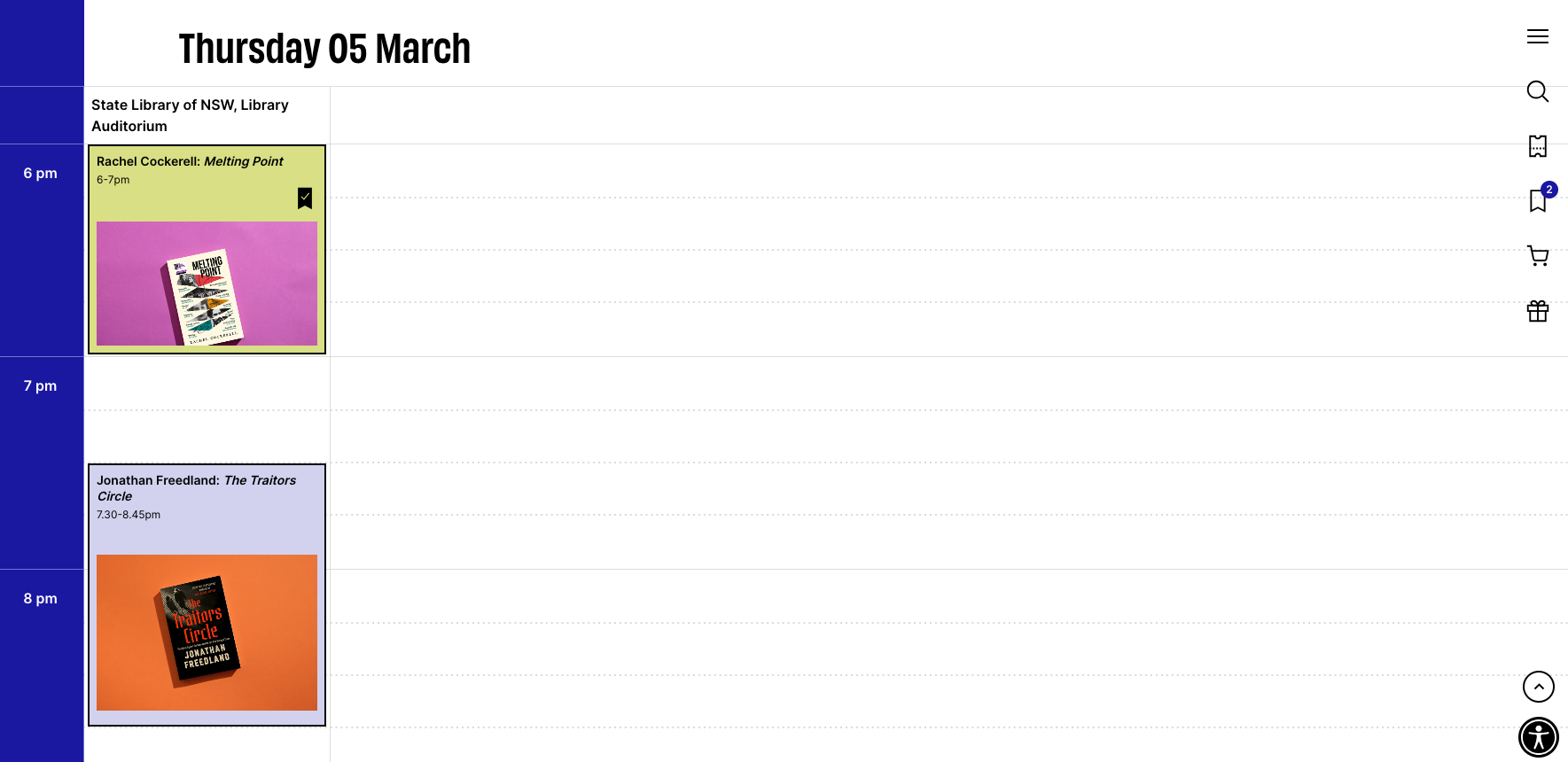Toggle the bookmark on Melting Point event

pos(304,198)
